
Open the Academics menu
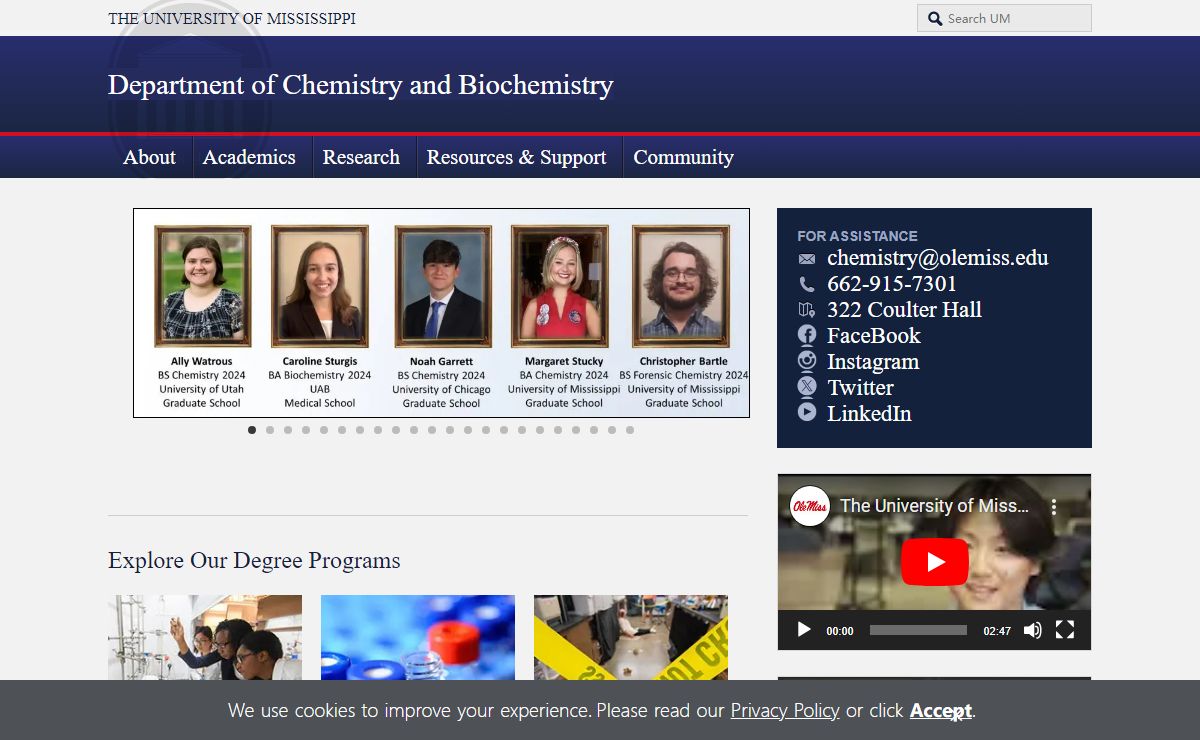(x=249, y=157)
